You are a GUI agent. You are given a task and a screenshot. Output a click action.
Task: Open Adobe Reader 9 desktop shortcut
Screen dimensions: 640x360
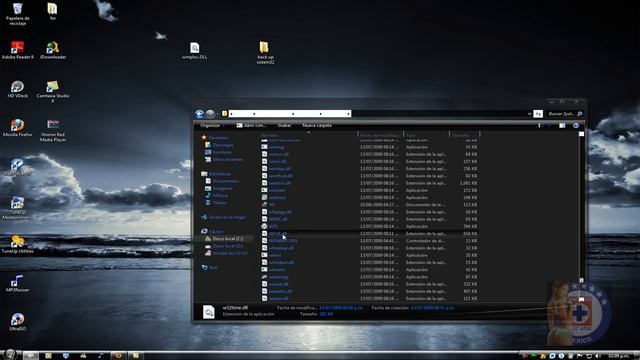(18, 51)
